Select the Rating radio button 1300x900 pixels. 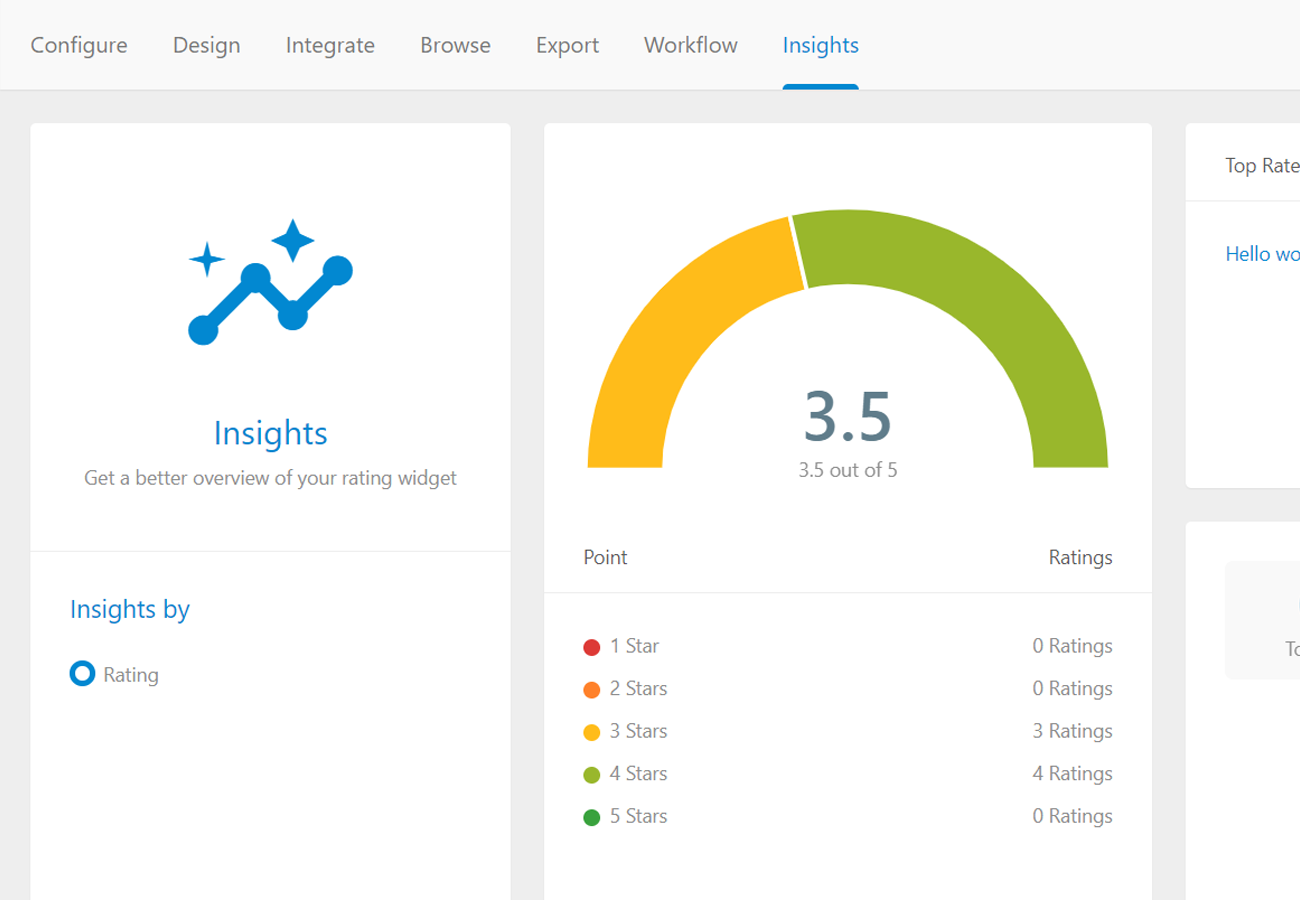click(82, 674)
